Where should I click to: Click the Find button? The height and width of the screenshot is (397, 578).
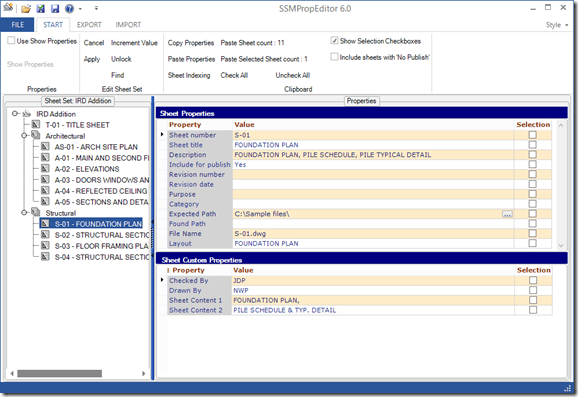pyautogui.click(x=117, y=75)
